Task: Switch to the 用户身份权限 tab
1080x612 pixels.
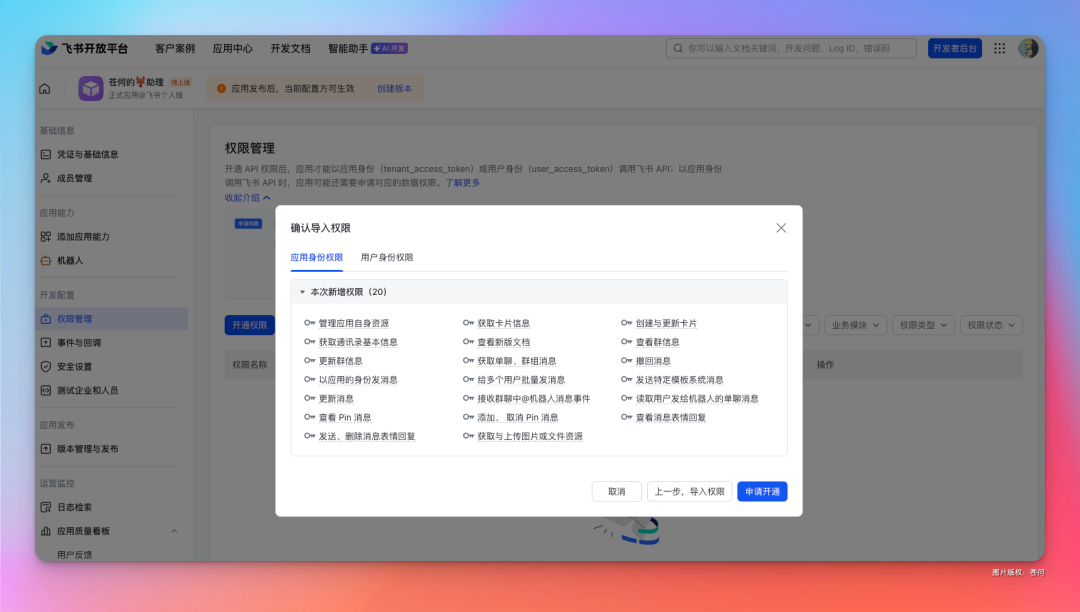Action: point(385,258)
